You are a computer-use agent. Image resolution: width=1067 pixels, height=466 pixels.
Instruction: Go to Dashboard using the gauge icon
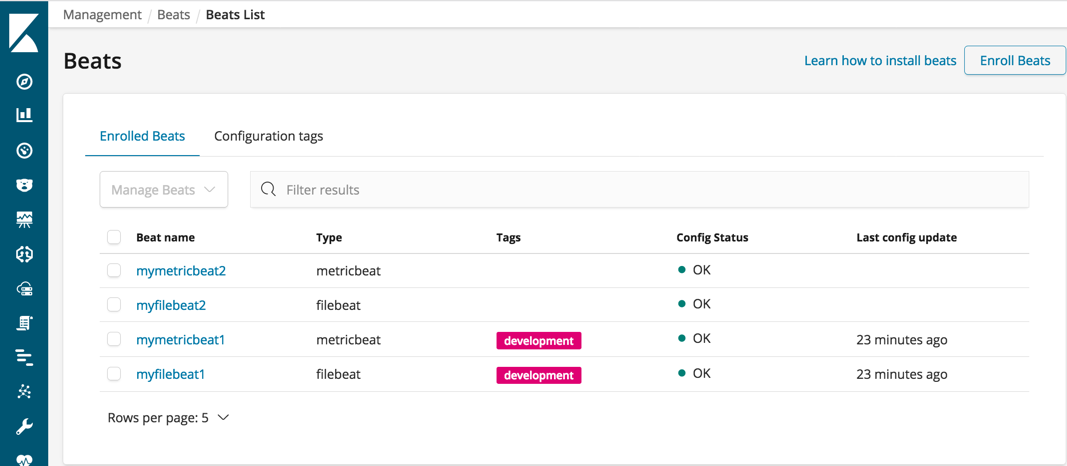point(24,151)
